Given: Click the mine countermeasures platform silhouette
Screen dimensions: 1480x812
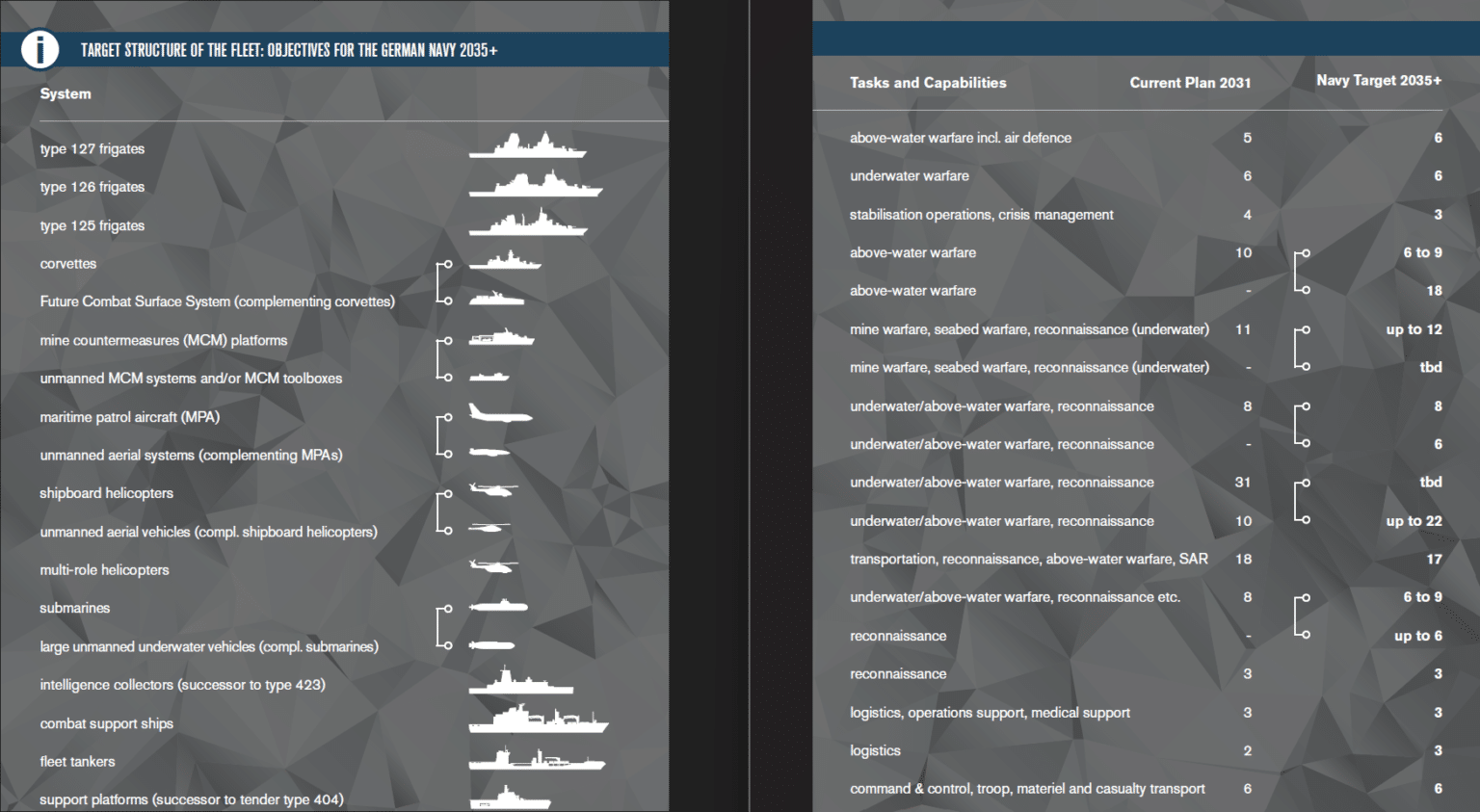Looking at the screenshot, I should (501, 338).
